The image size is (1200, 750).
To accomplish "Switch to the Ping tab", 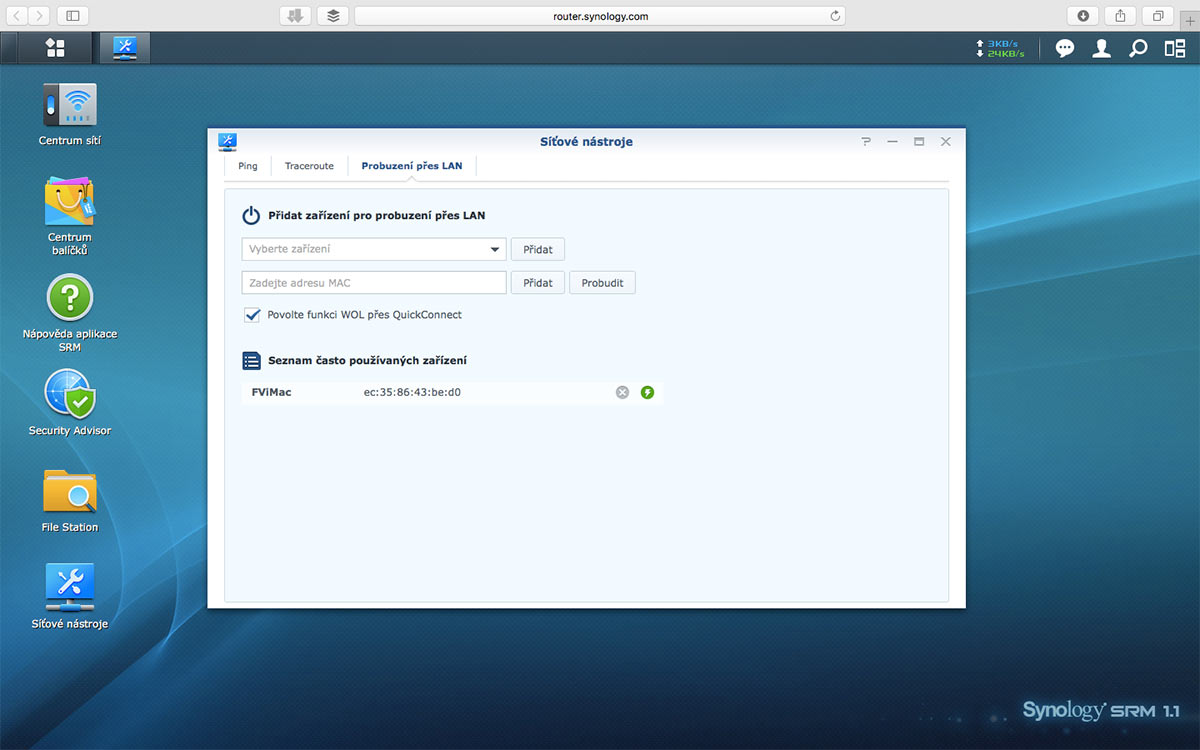I will tap(248, 166).
